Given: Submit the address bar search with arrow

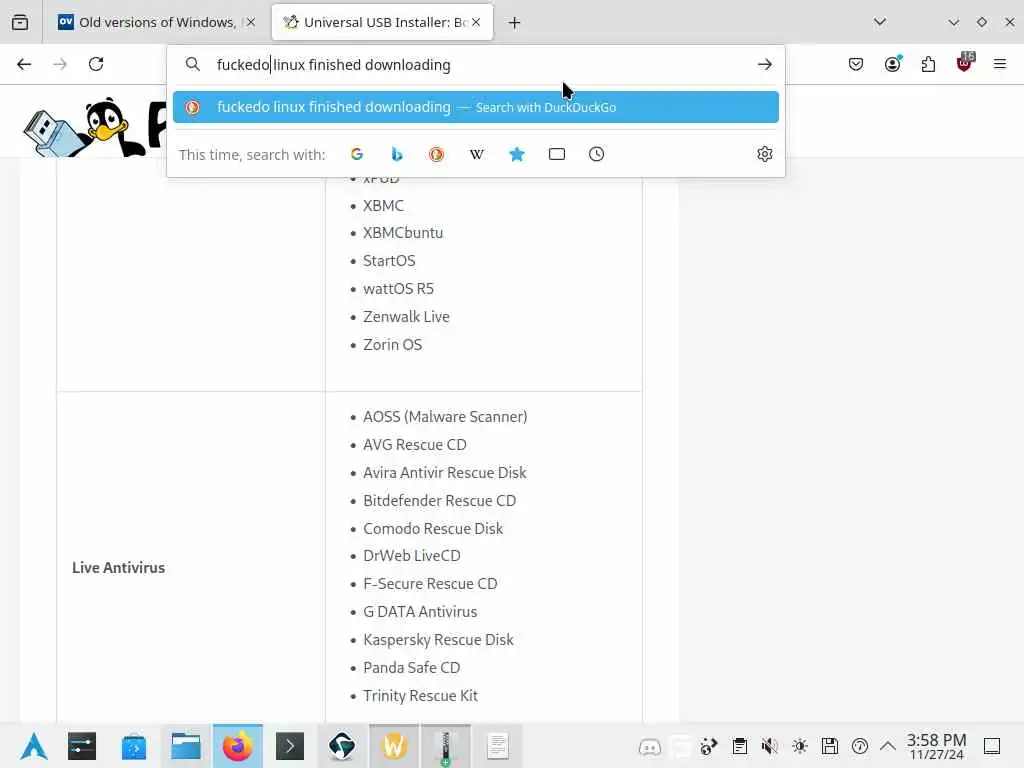Looking at the screenshot, I should point(765,65).
